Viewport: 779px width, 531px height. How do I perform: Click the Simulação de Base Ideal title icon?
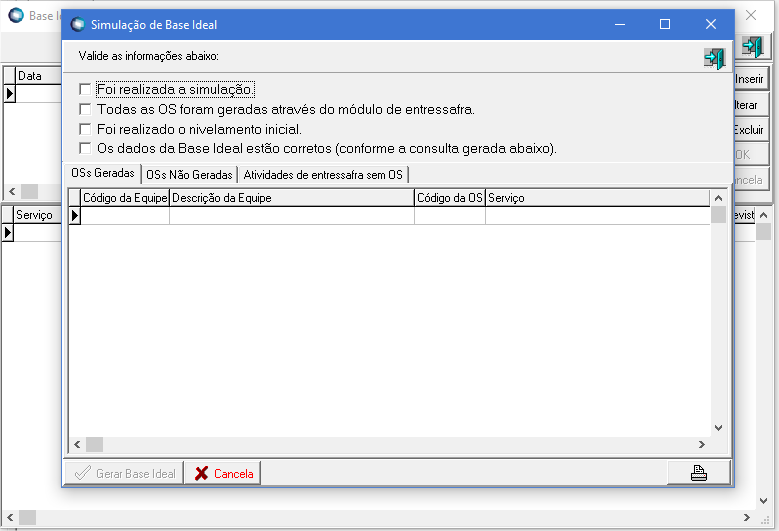click(x=77, y=24)
